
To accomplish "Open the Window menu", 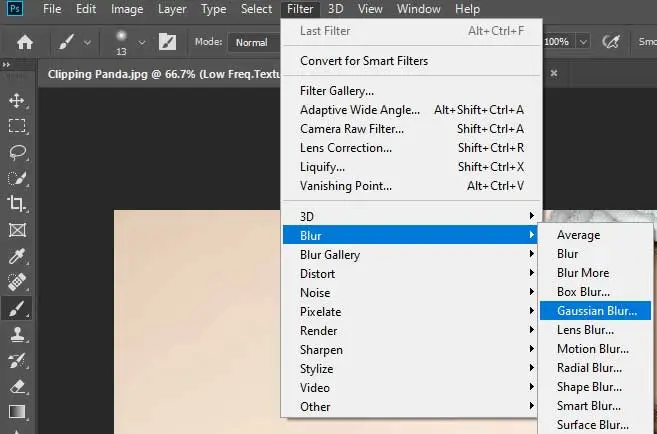I will coord(419,9).
